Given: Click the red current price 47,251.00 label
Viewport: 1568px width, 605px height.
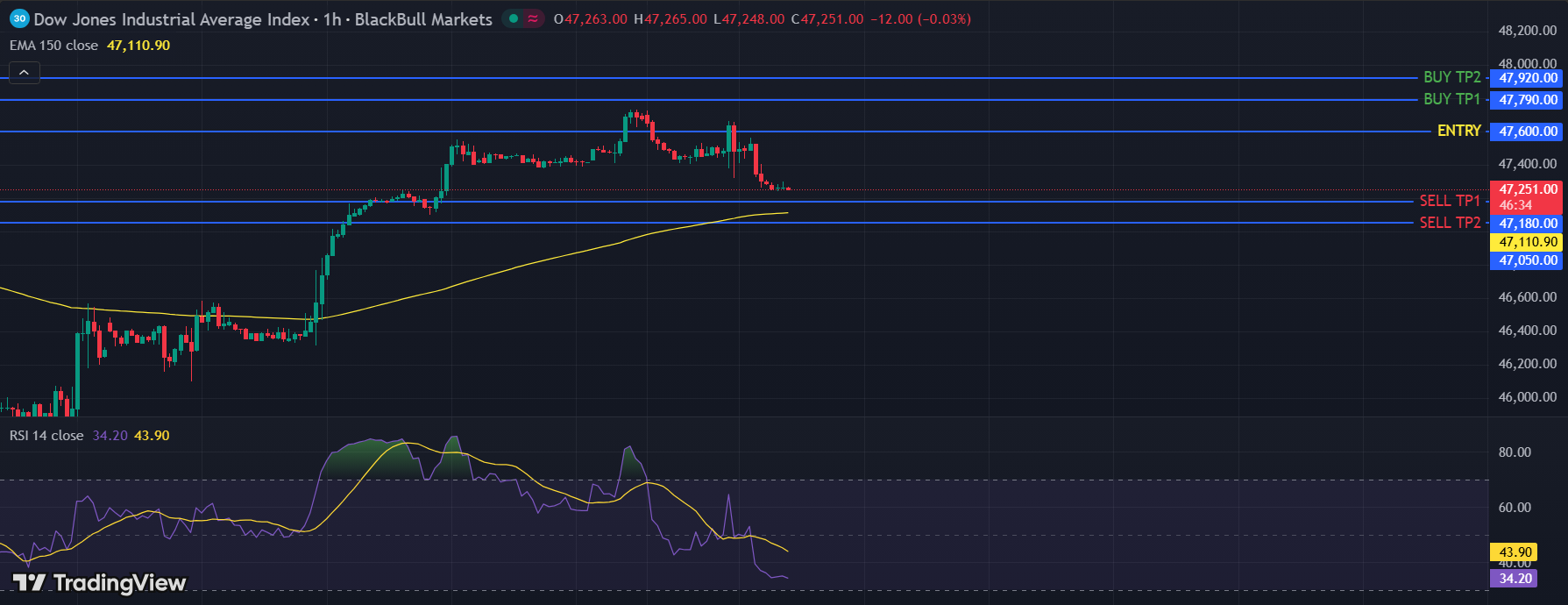Looking at the screenshot, I should click(x=1528, y=189).
